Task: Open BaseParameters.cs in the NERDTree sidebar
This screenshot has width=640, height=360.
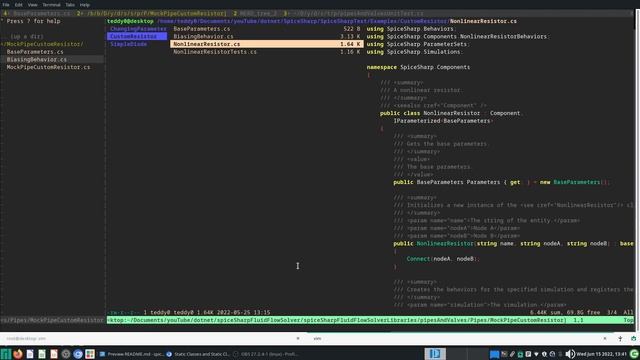Action: 35,52
